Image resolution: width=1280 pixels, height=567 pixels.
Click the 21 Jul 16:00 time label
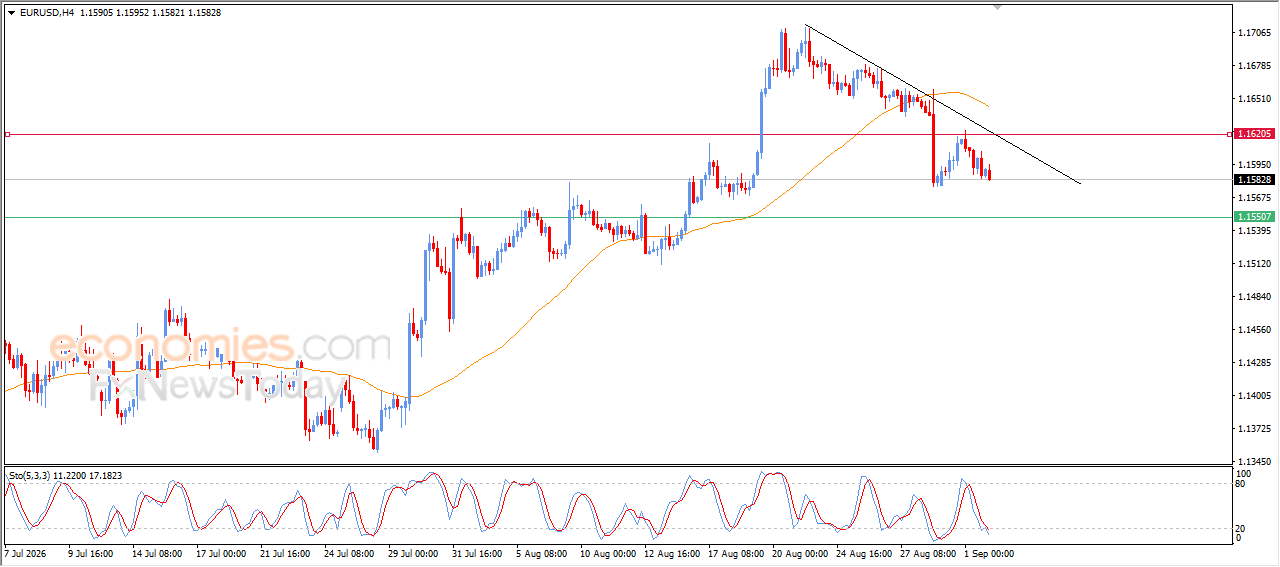(x=285, y=553)
